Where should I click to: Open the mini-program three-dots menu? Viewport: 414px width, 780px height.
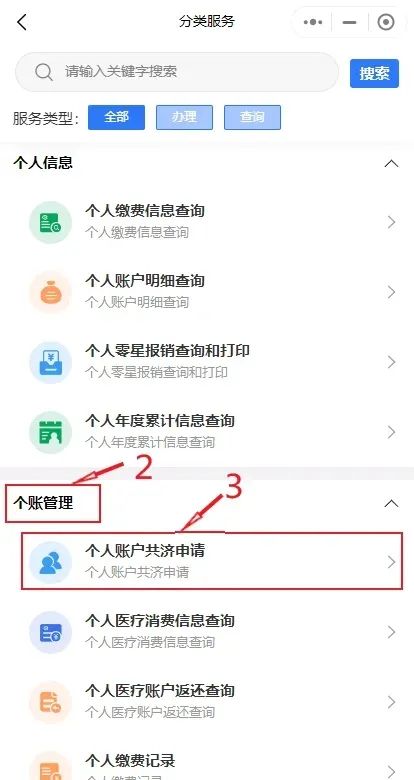click(x=313, y=22)
